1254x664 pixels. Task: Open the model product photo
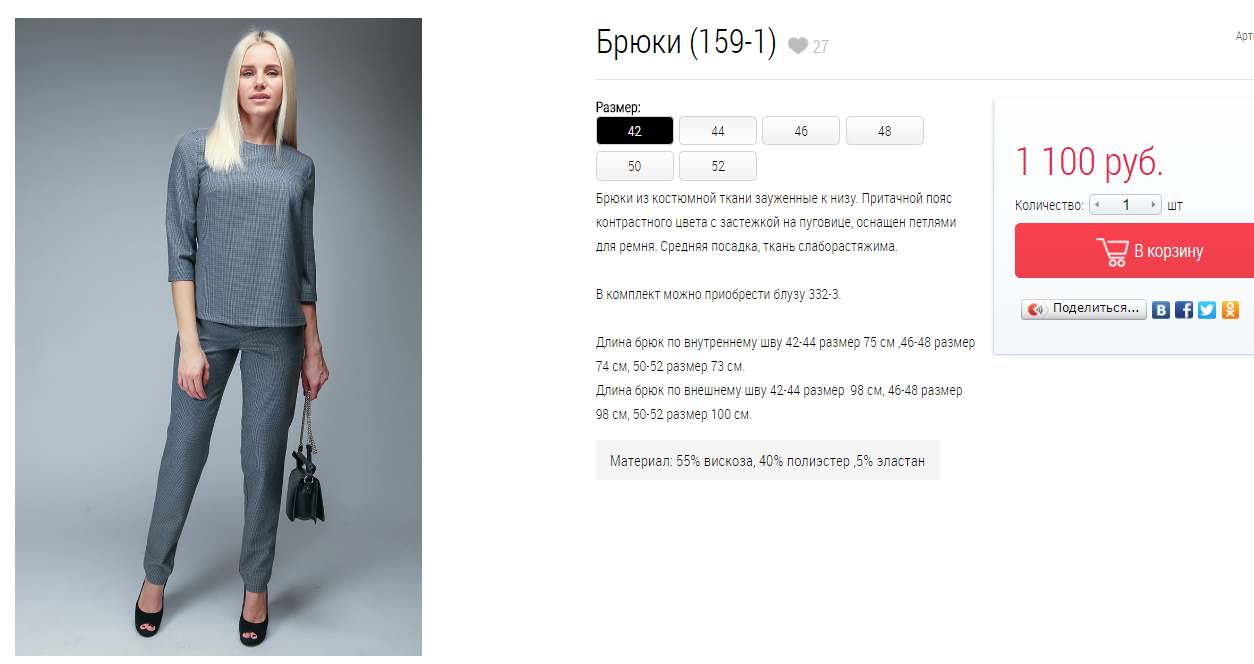(x=218, y=337)
